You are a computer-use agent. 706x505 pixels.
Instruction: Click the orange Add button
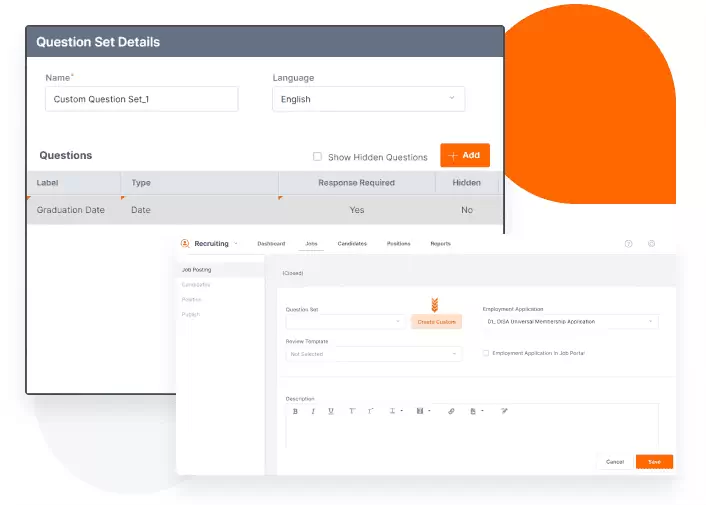464,156
